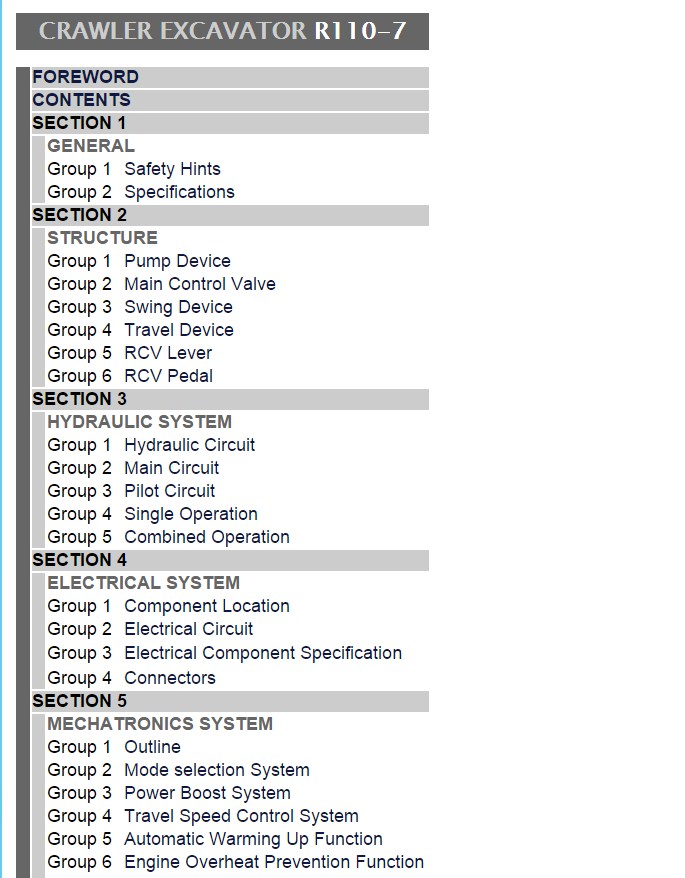
Task: Open the CONTENTS entry
Action: tap(82, 100)
